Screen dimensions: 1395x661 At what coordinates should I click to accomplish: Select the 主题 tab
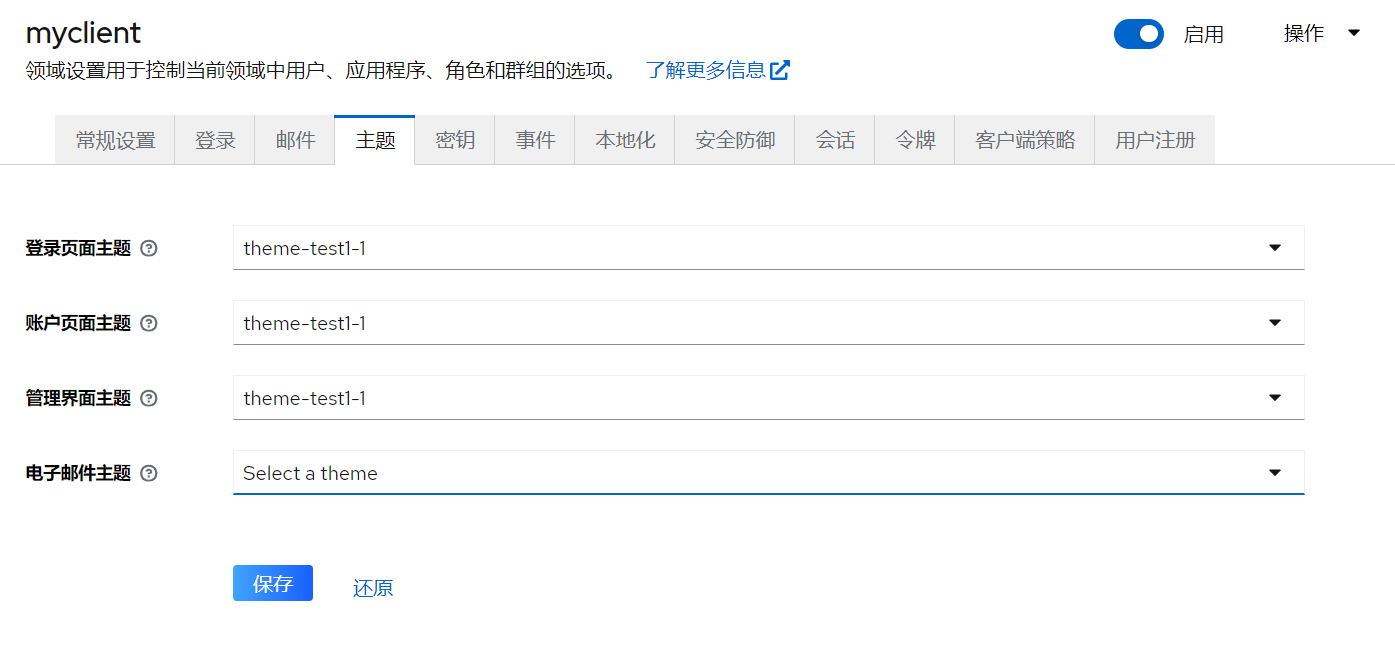coord(375,140)
